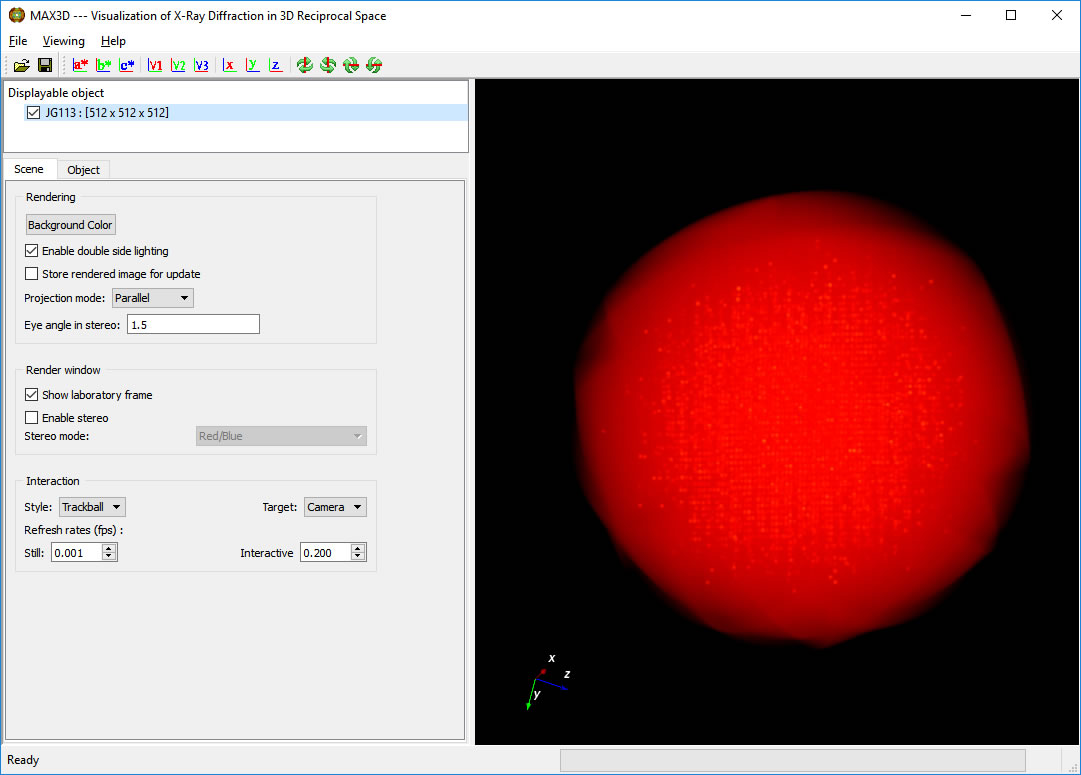
Task: Open the File menu
Action: tap(18, 41)
